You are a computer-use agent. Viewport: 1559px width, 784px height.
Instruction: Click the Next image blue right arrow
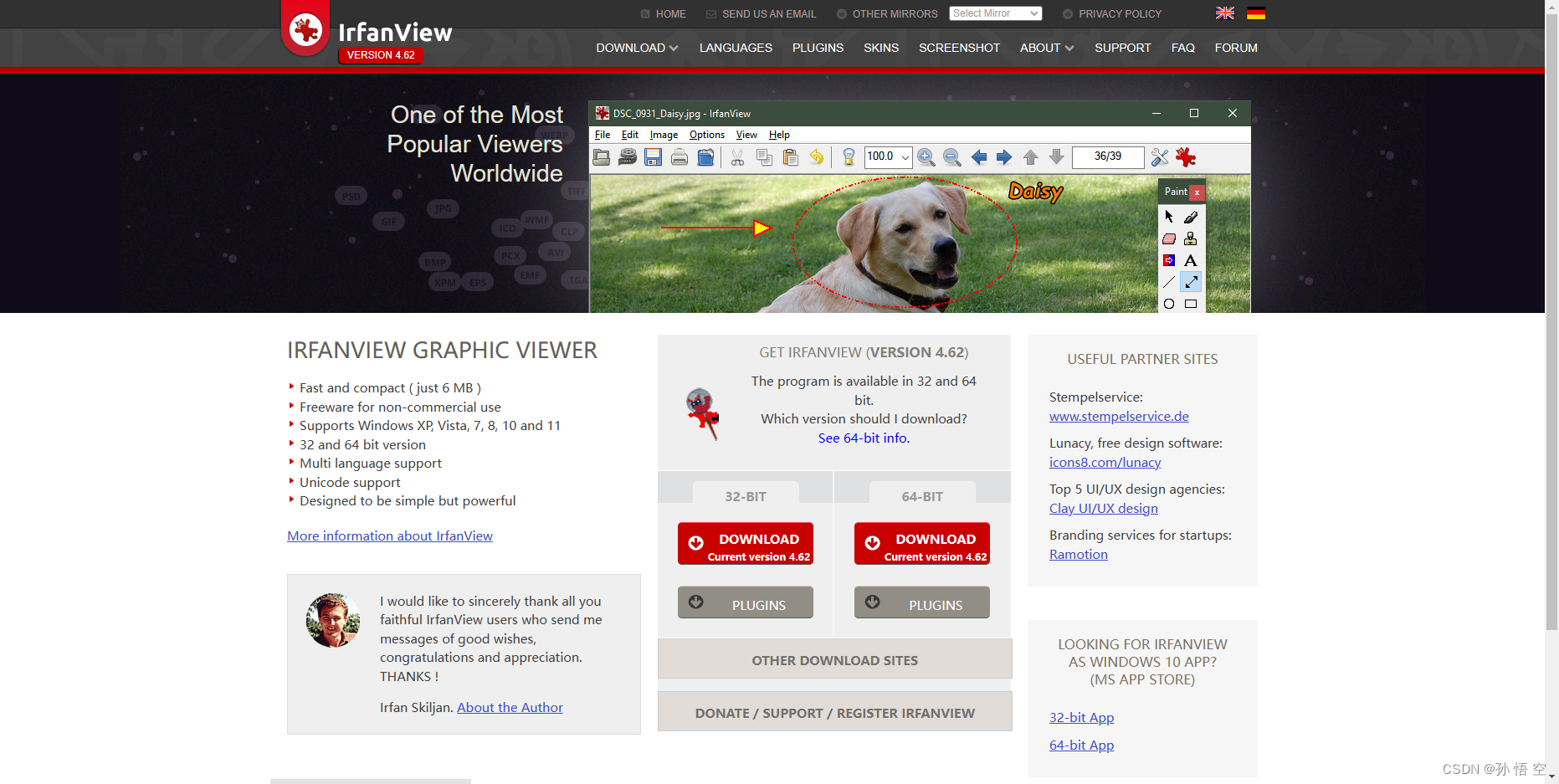[1004, 157]
